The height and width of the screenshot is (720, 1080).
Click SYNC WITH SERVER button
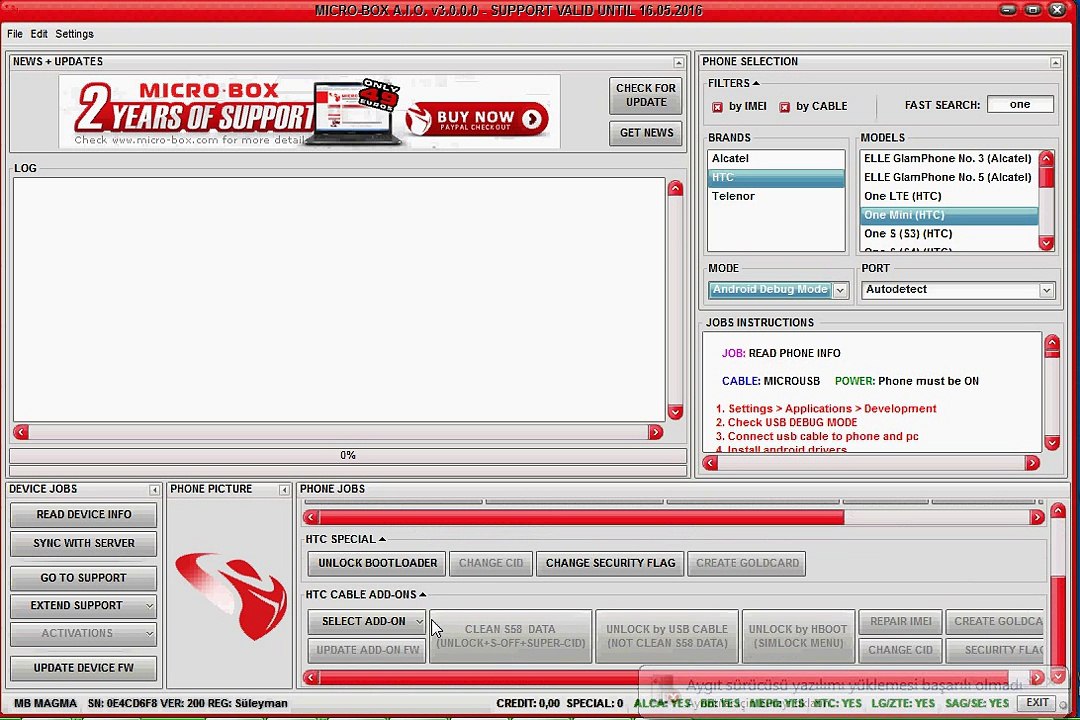[83, 544]
